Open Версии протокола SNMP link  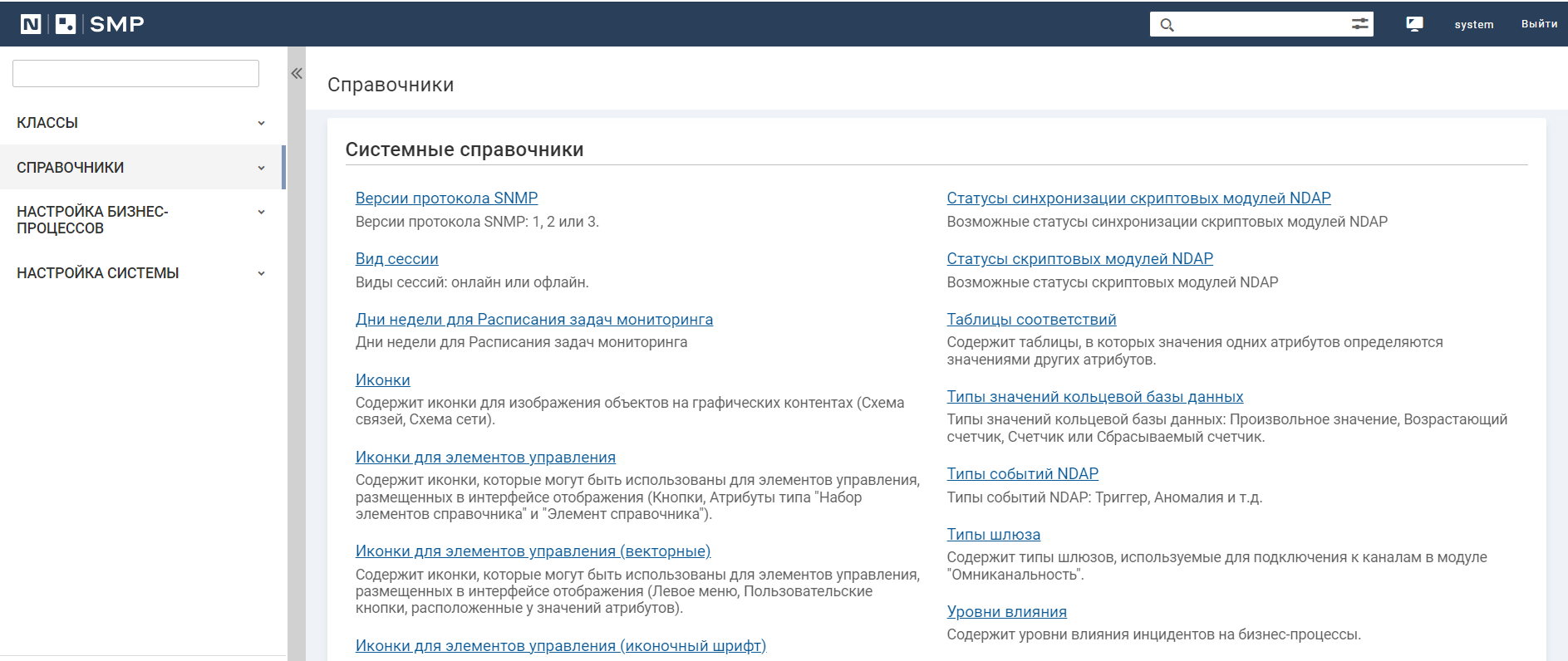coord(446,198)
